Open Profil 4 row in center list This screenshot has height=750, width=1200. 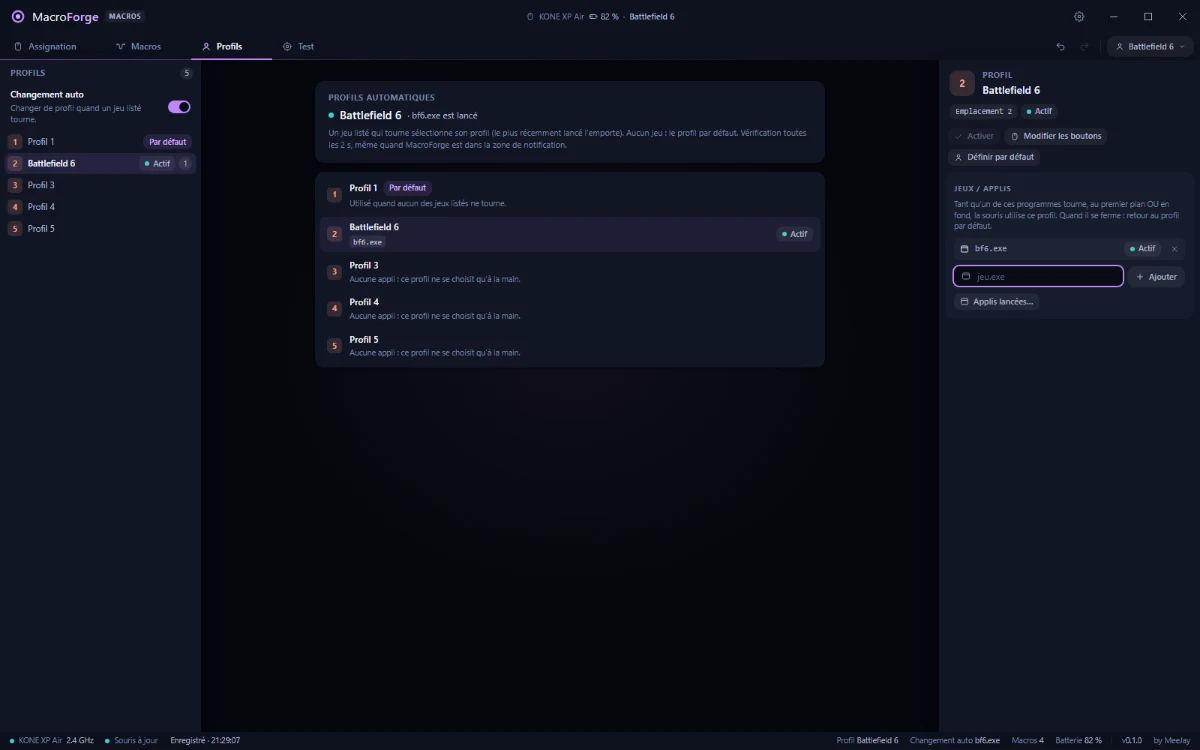coord(570,309)
